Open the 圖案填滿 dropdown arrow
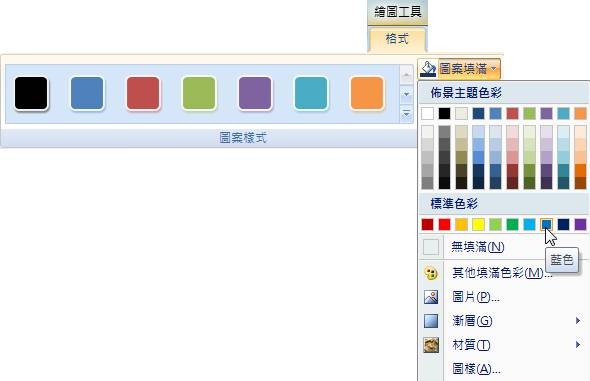This screenshot has height=381, width=590. (x=494, y=68)
